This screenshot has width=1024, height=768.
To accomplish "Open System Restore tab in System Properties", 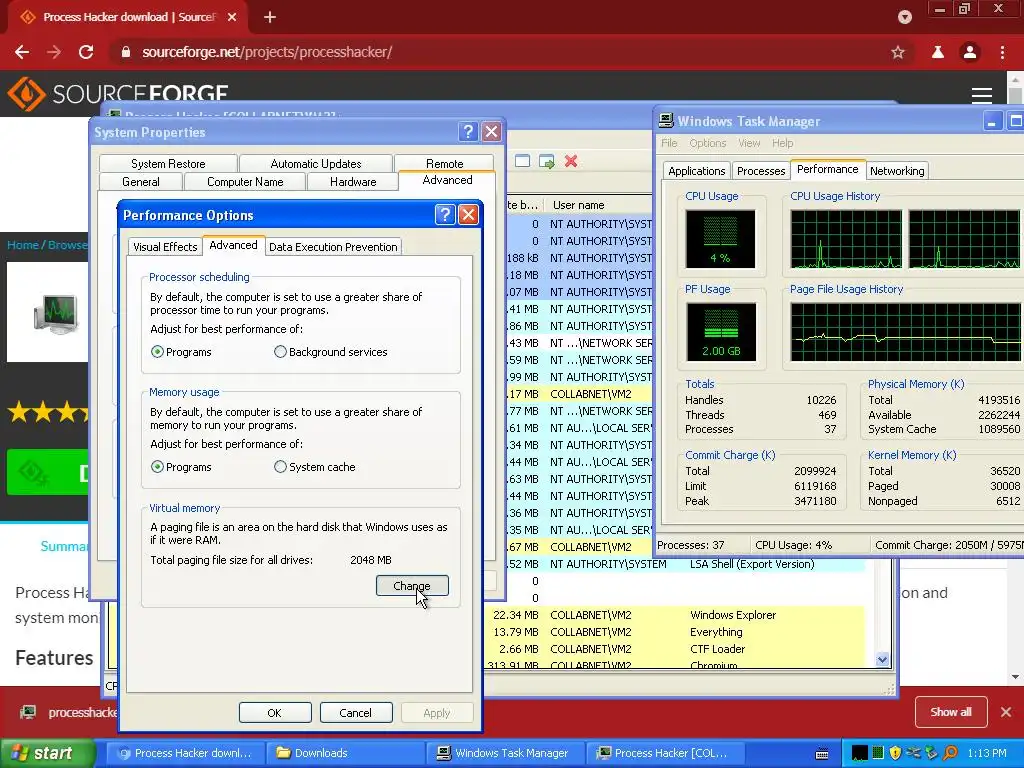I will click(168, 163).
